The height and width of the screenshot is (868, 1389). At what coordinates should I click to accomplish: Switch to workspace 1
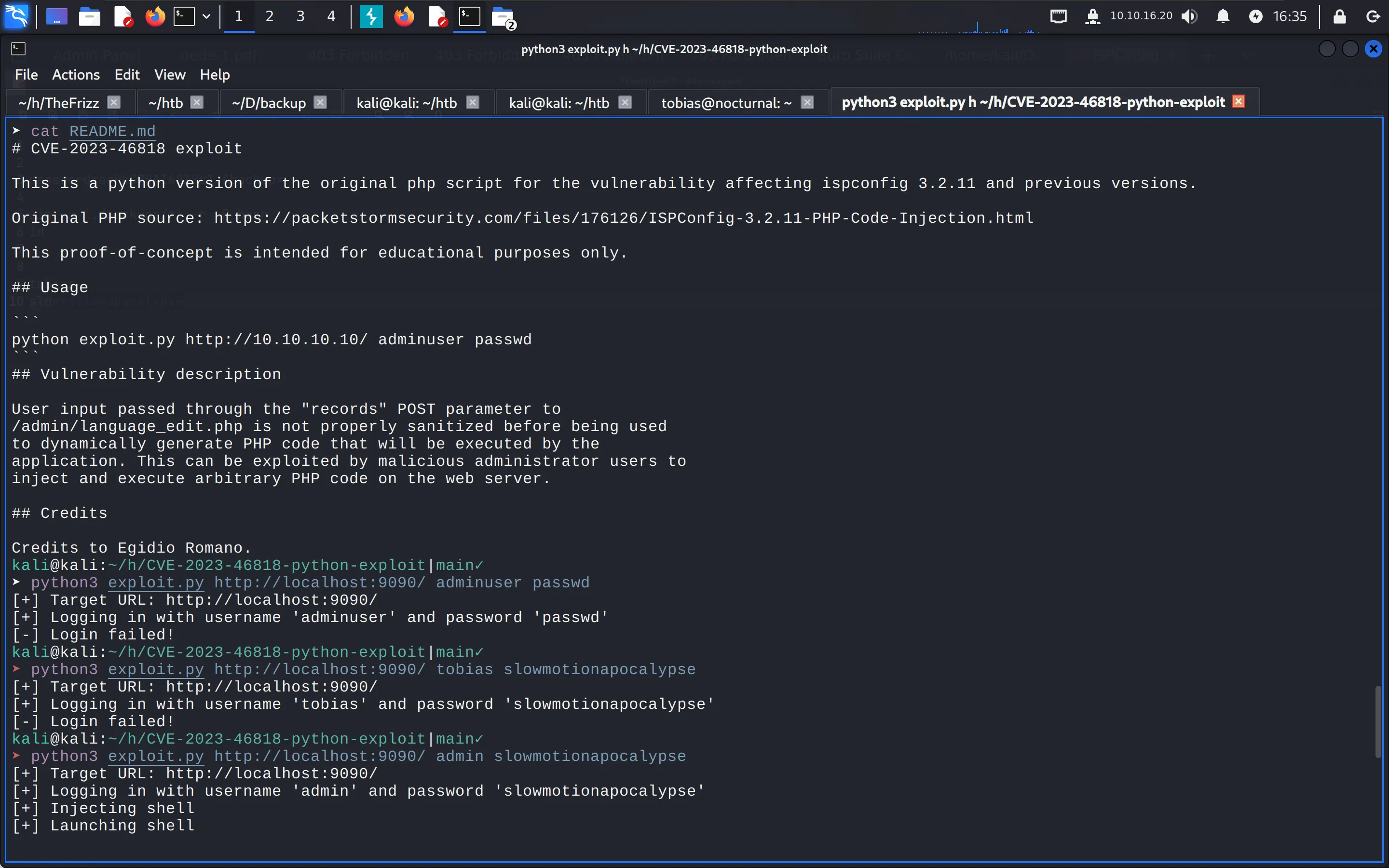(x=239, y=17)
